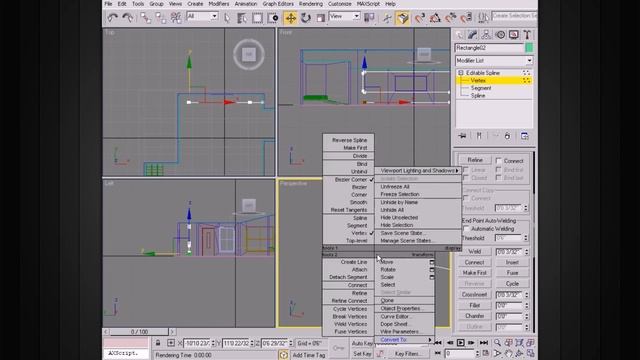The height and width of the screenshot is (360, 640).
Task: Toggle the Set Key mode button
Action: pyautogui.click(x=362, y=353)
